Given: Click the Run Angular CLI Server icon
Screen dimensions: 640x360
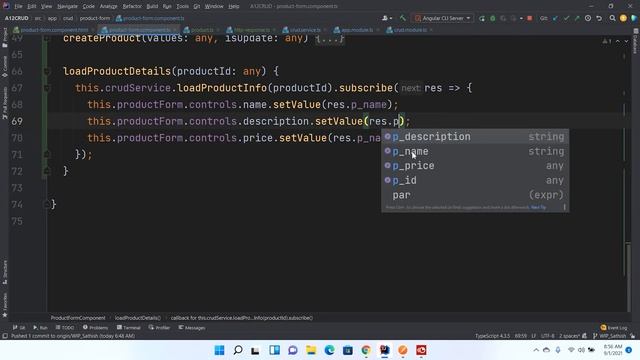Looking at the screenshot, I should click(482, 18).
